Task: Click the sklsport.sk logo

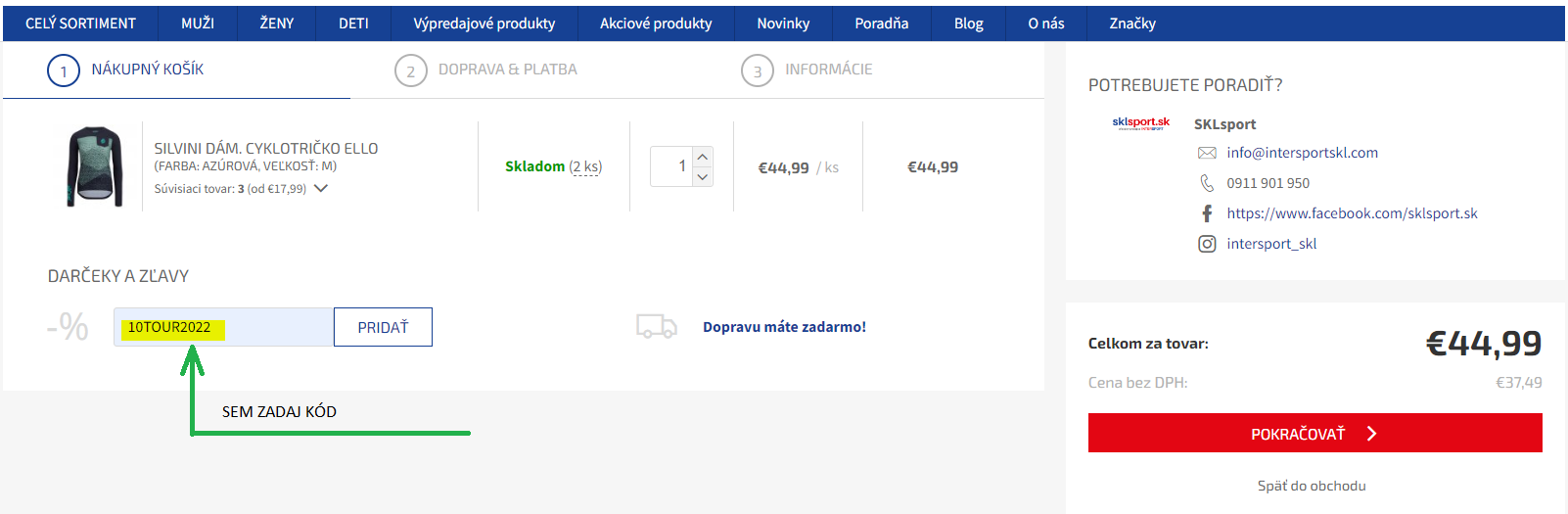Action: pyautogui.click(x=1140, y=124)
